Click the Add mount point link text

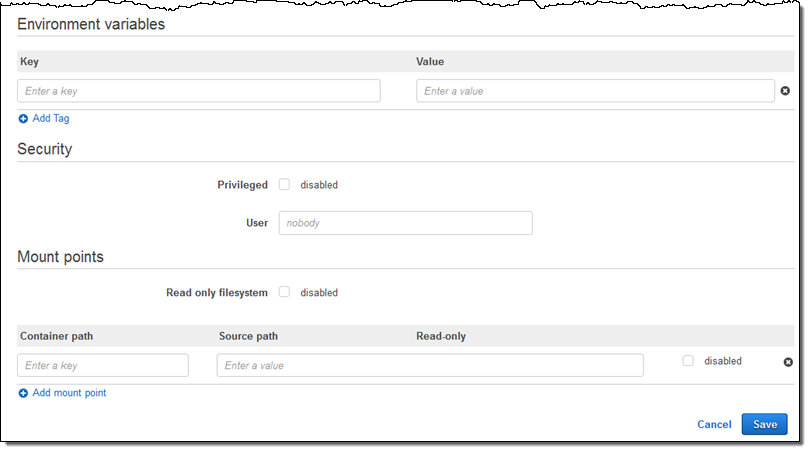pos(69,393)
